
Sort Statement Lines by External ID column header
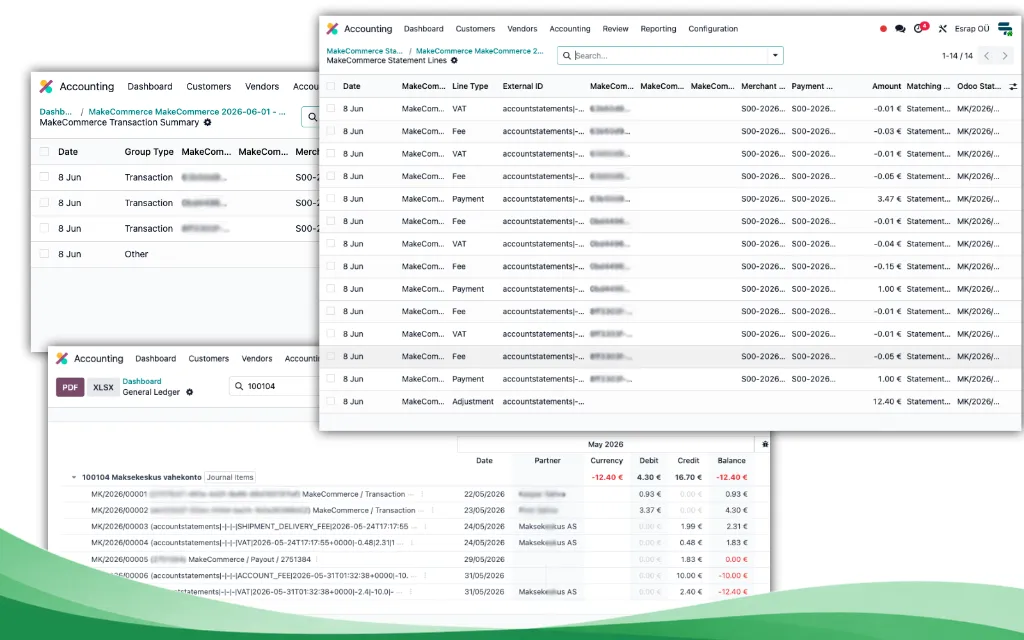point(522,86)
